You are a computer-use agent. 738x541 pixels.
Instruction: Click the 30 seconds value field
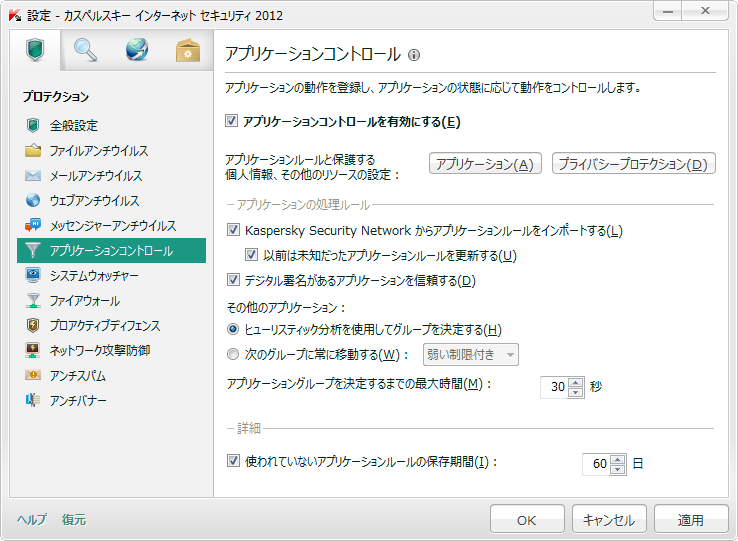(555, 387)
